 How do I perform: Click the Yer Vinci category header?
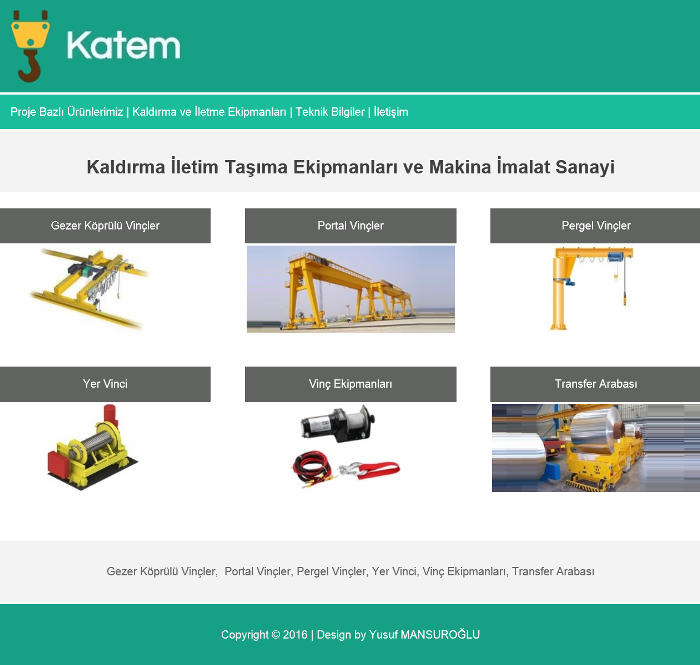pos(105,384)
